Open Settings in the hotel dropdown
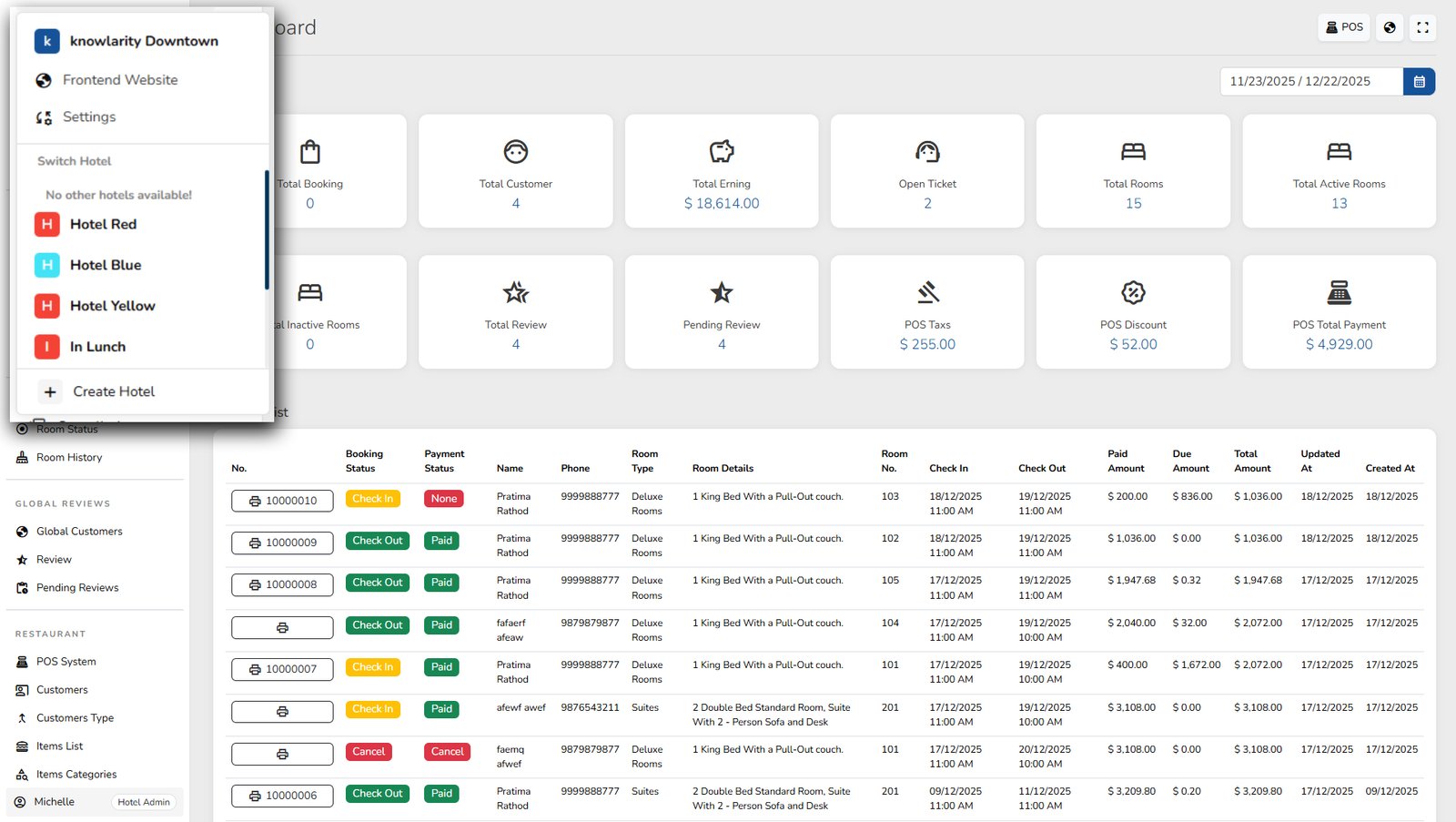This screenshot has height=822, width=1456. tap(88, 117)
